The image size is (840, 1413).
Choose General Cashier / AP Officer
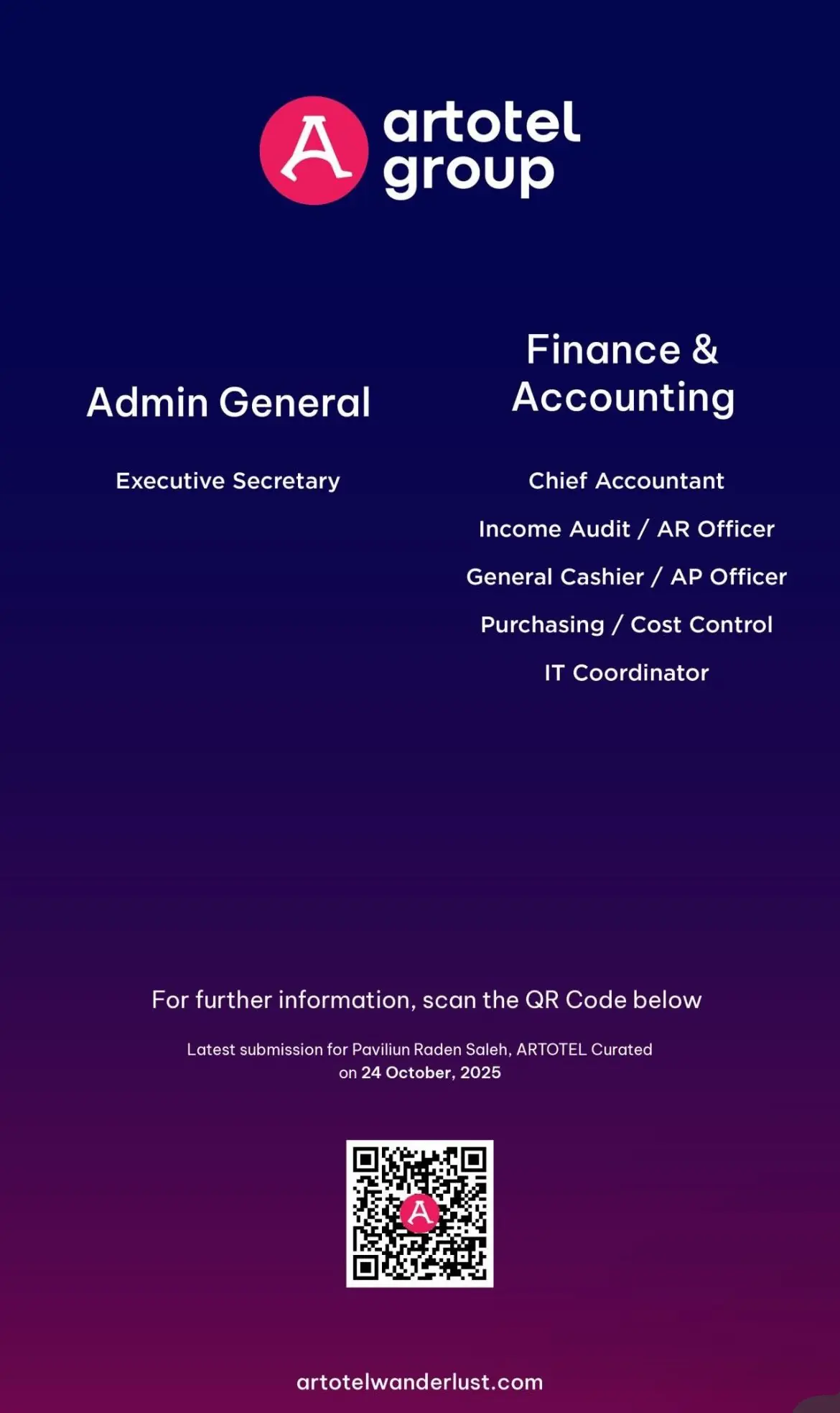(x=626, y=577)
